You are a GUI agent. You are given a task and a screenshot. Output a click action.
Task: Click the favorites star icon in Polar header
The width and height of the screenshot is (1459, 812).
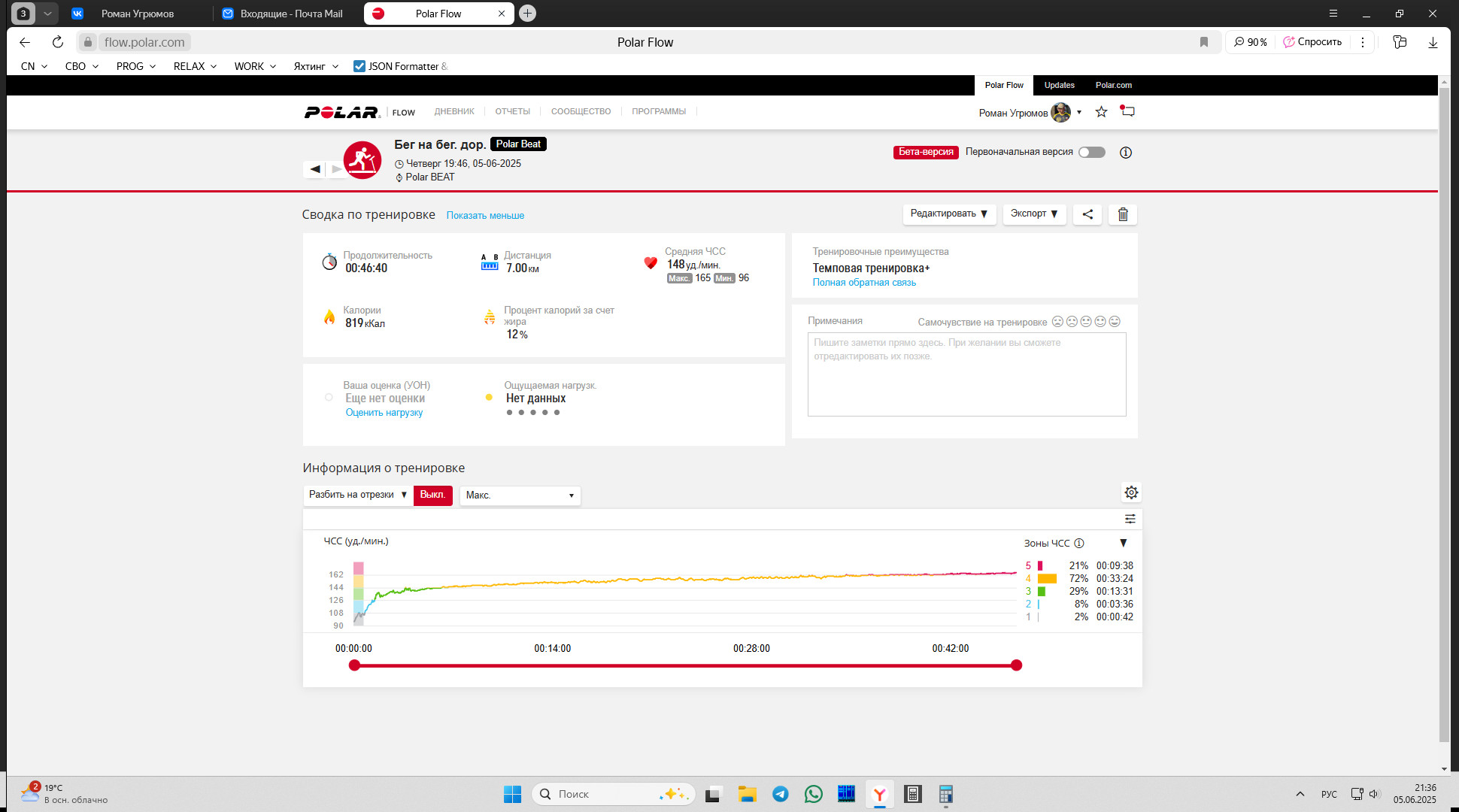[1101, 112]
